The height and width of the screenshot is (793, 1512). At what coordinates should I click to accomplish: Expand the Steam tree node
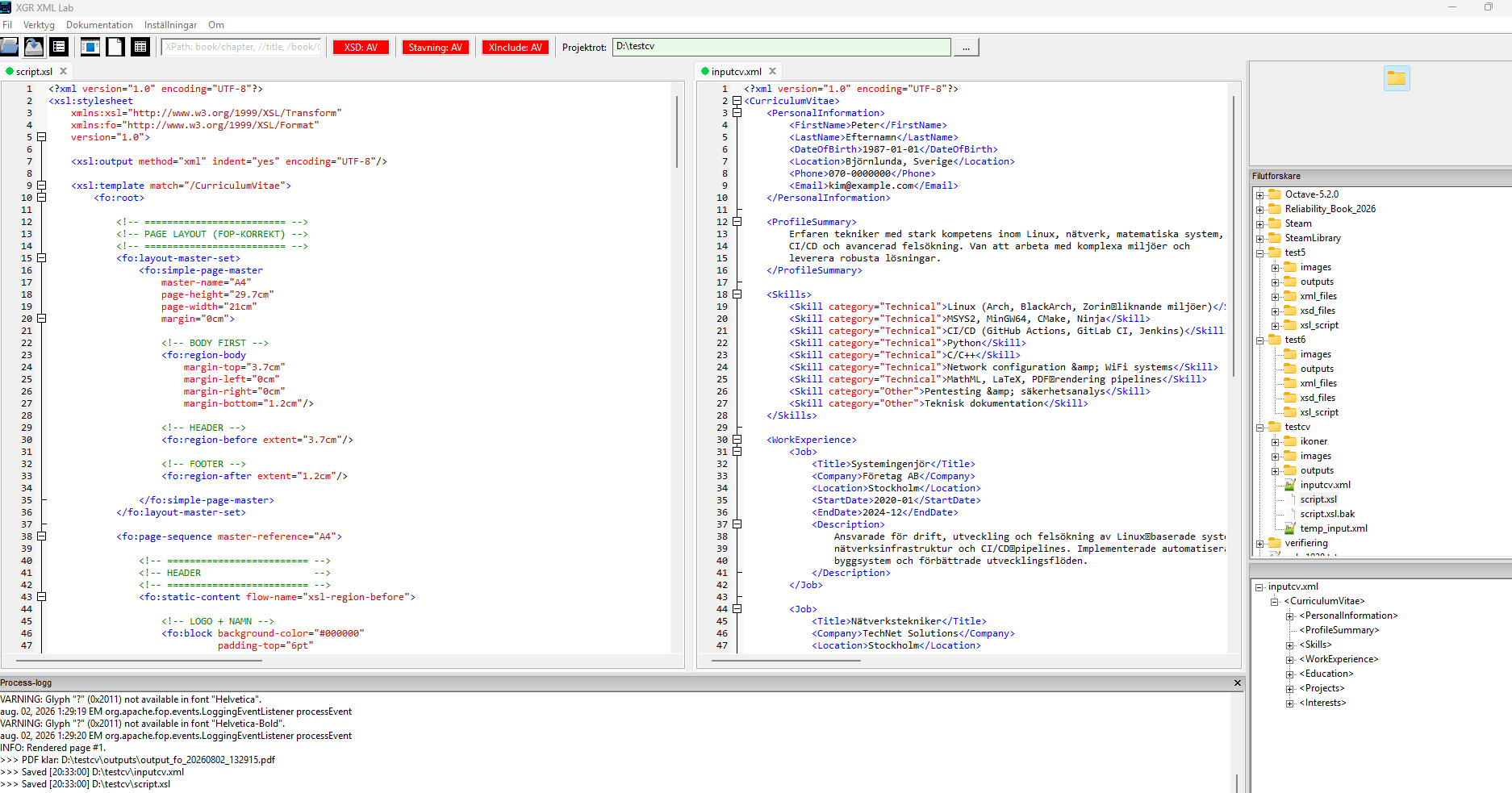coord(1259,224)
